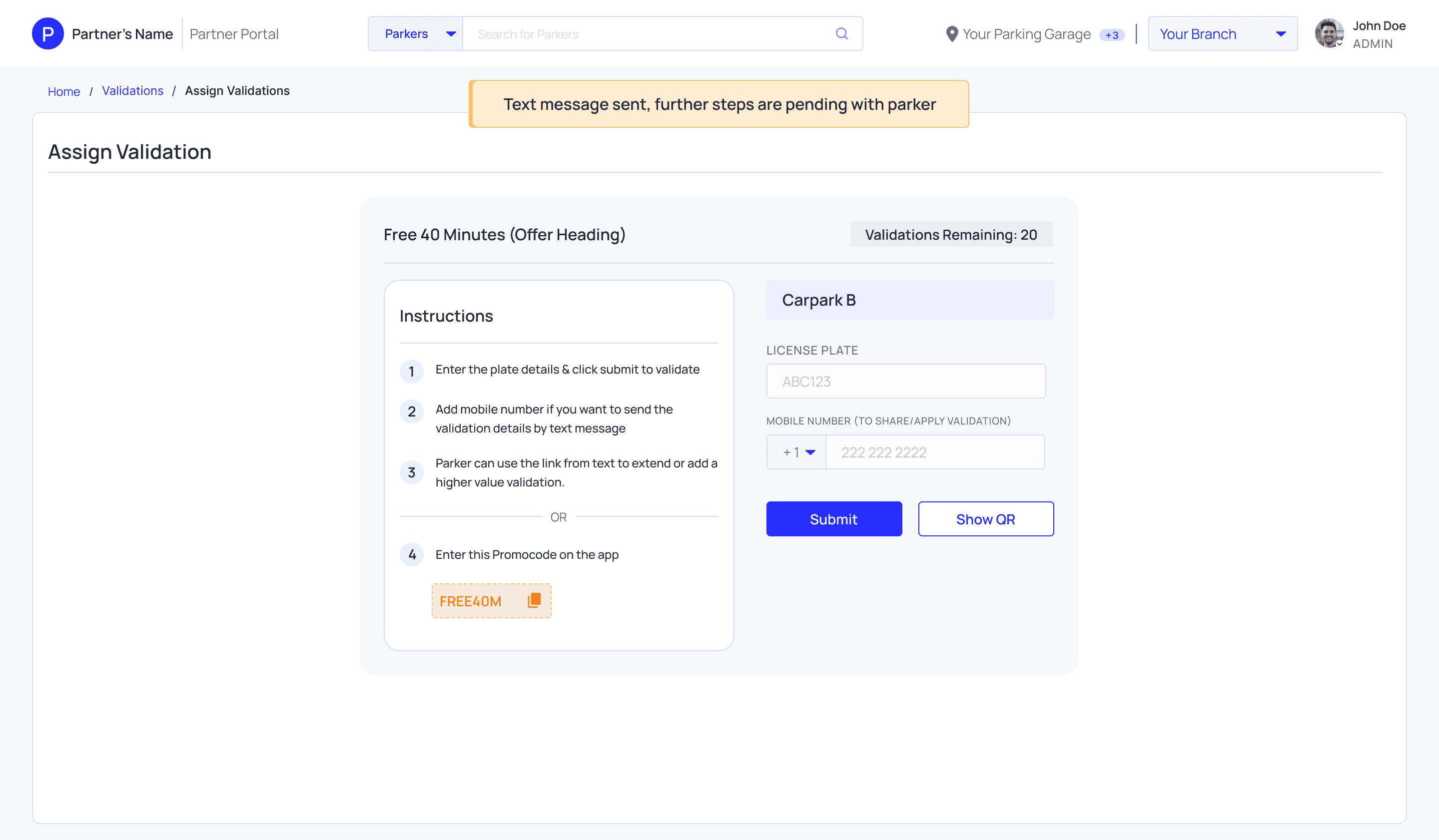Focus the License Plate input field

[906, 381]
